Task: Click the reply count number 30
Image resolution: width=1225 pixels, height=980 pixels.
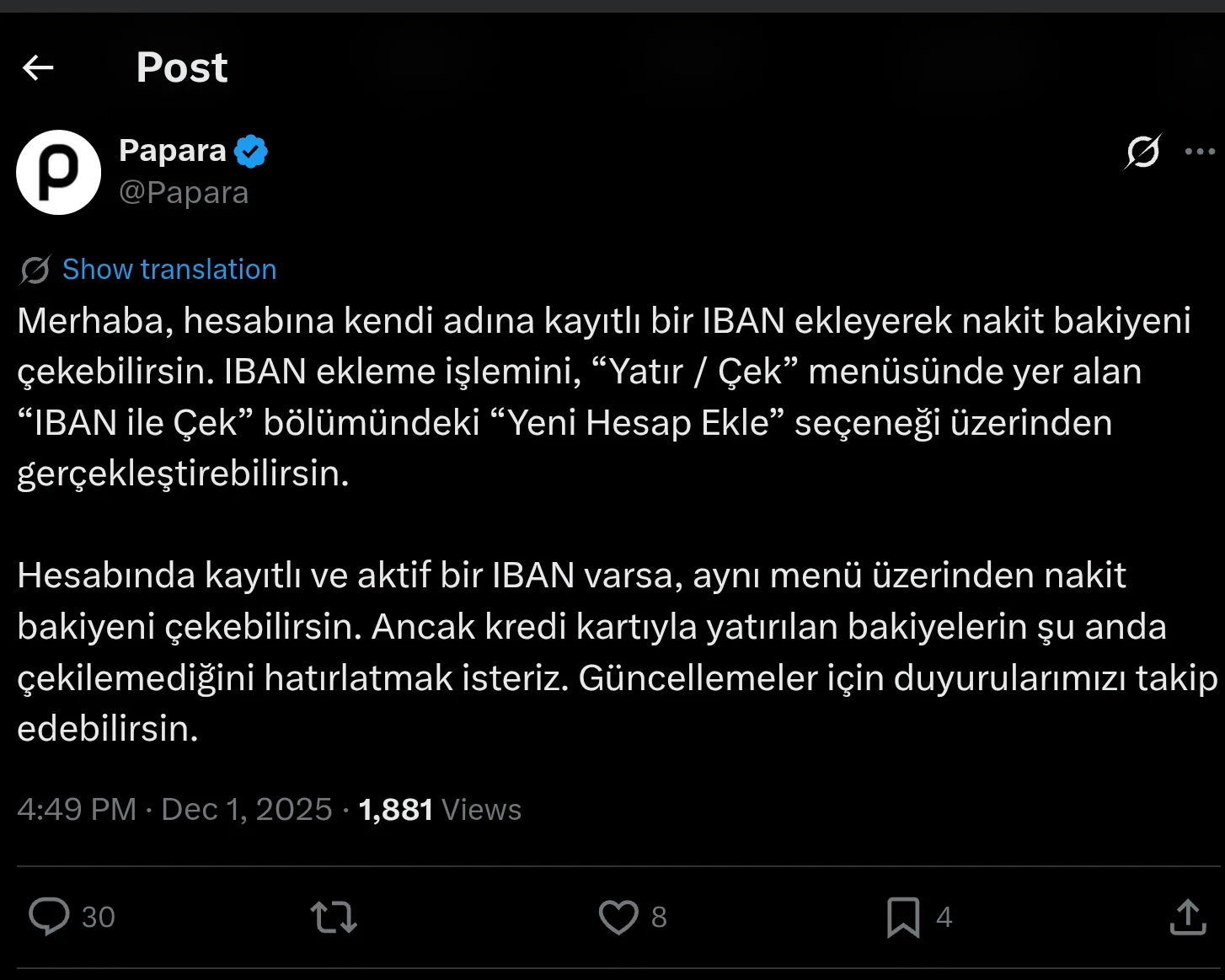Action: tap(98, 917)
